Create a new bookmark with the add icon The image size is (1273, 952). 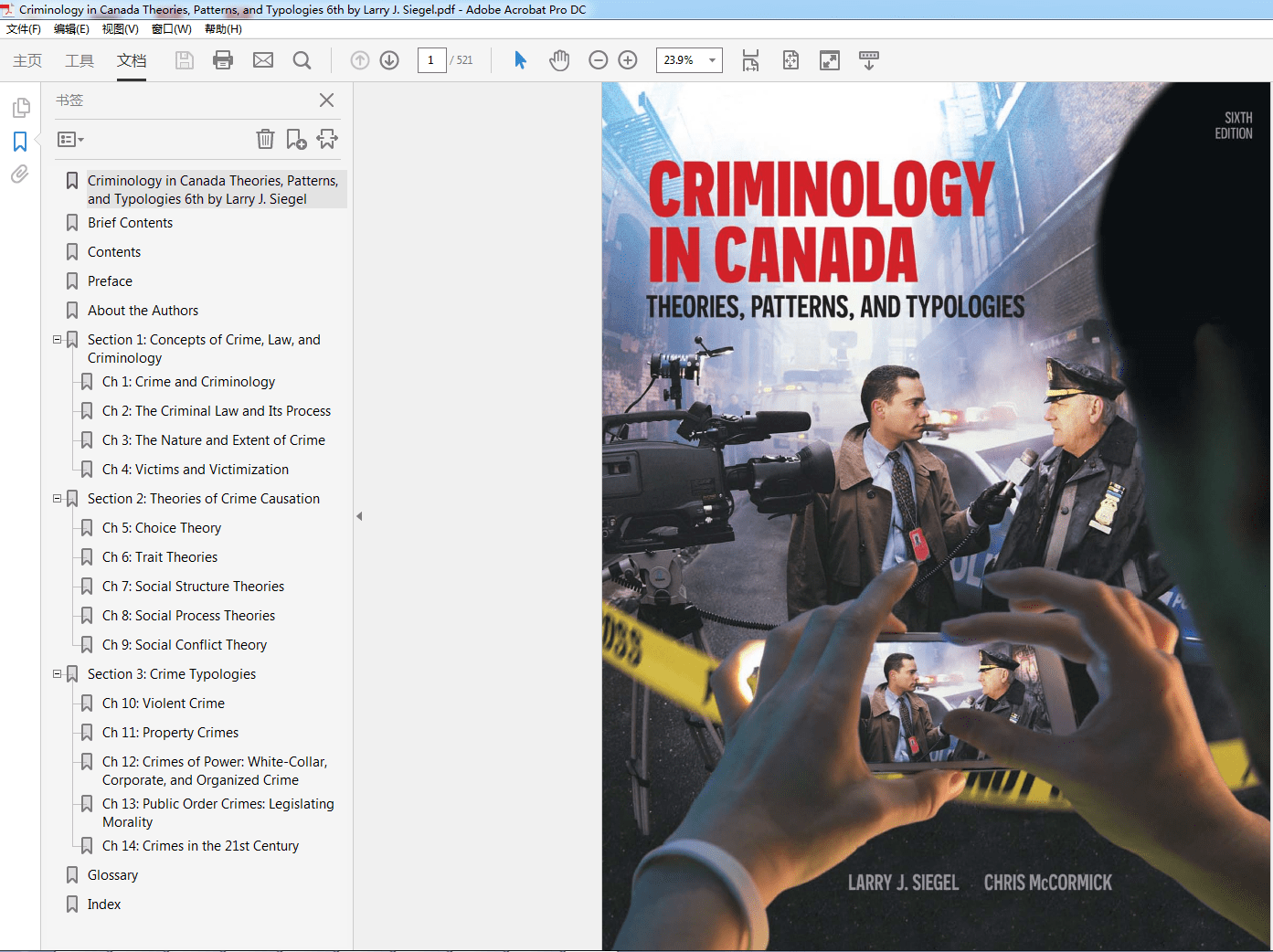295,139
